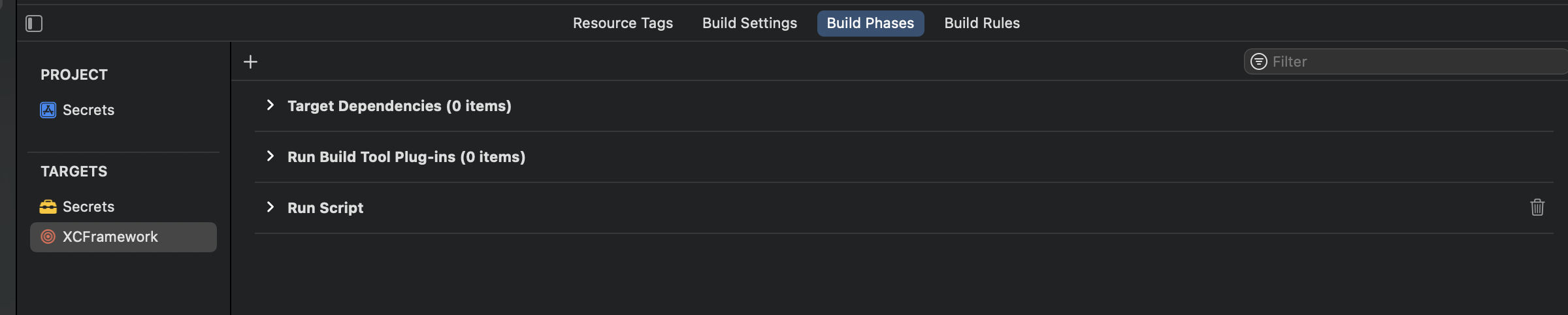
Task: Go to the Build Rules tab
Action: pyautogui.click(x=981, y=24)
